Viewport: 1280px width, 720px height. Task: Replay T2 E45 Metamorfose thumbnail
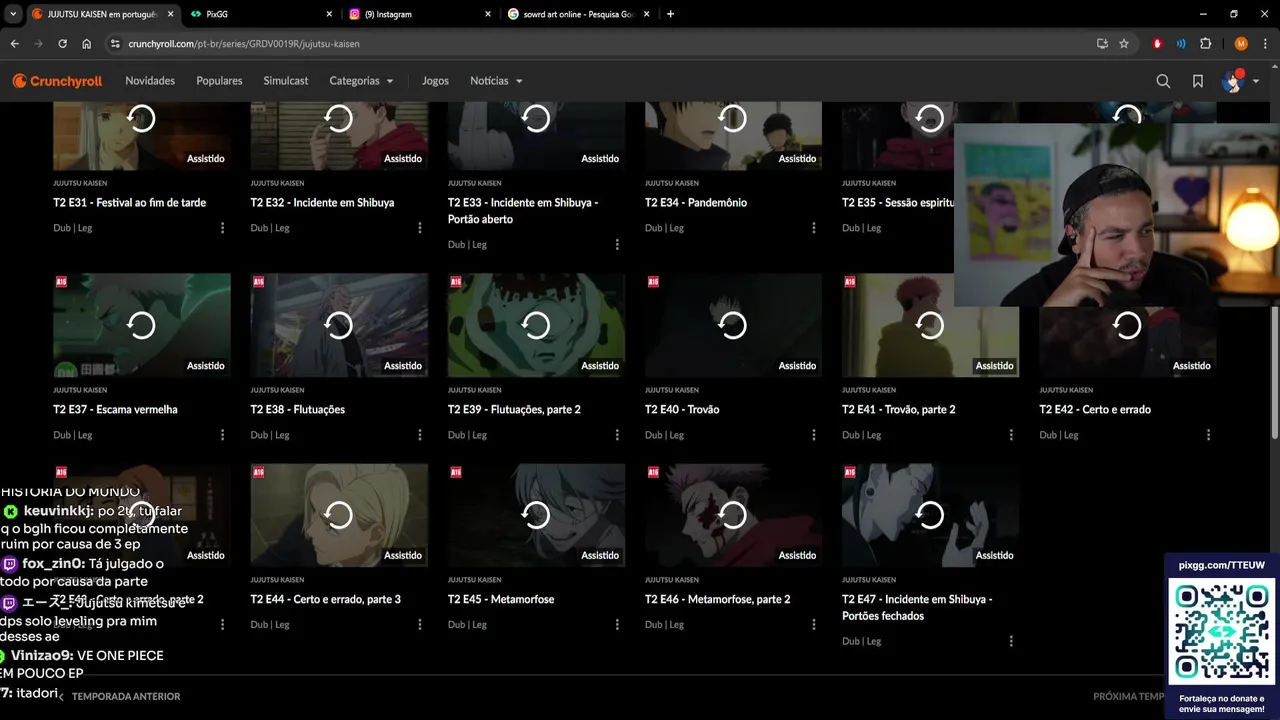coord(536,515)
